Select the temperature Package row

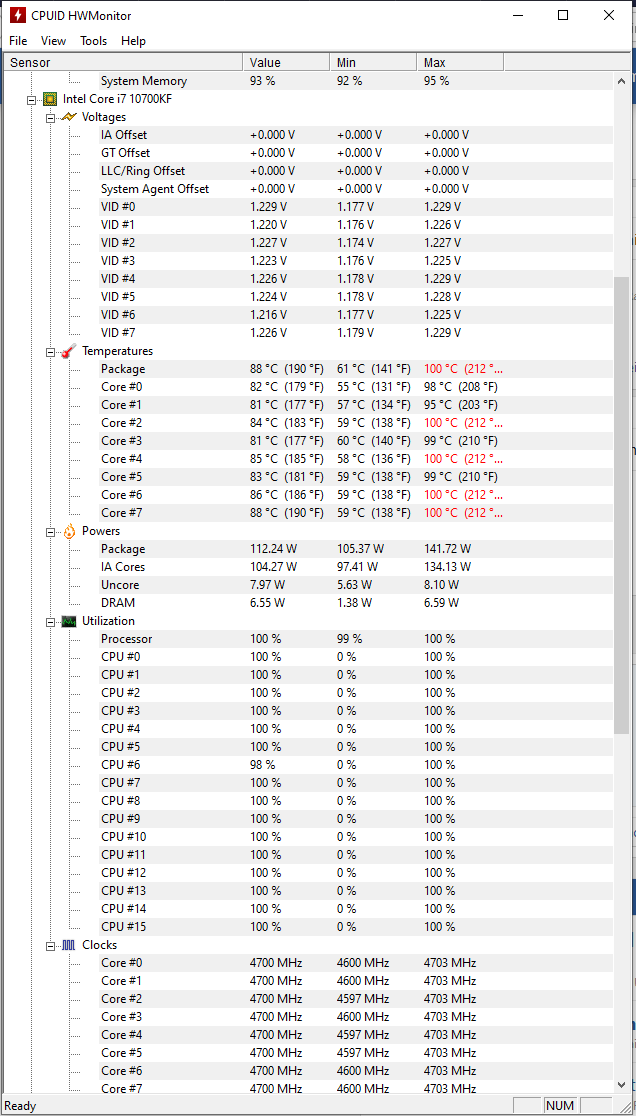pyautogui.click(x=356, y=369)
